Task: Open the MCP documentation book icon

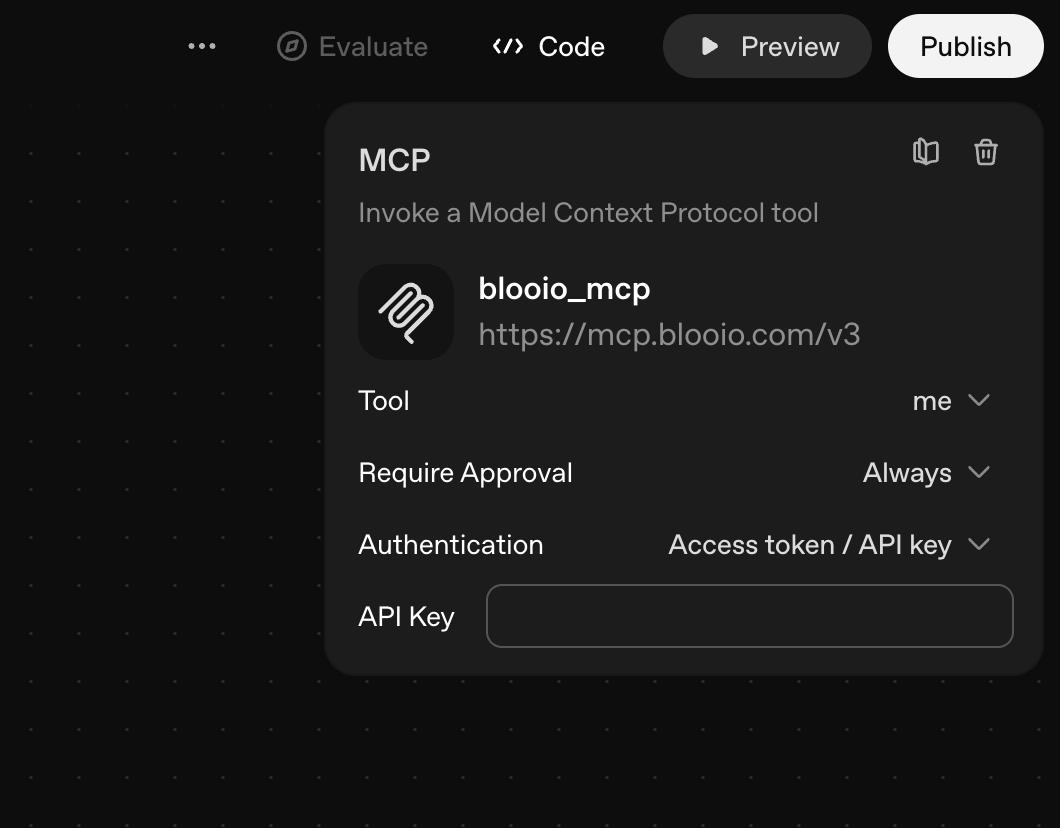Action: 926,152
